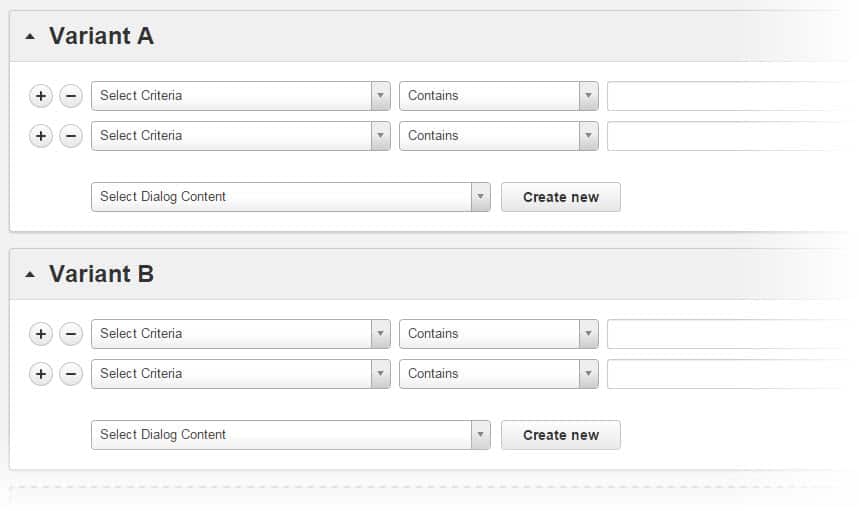Click the plus icon on Variant B's second row
The width and height of the screenshot is (859, 511).
pyautogui.click(x=41, y=374)
